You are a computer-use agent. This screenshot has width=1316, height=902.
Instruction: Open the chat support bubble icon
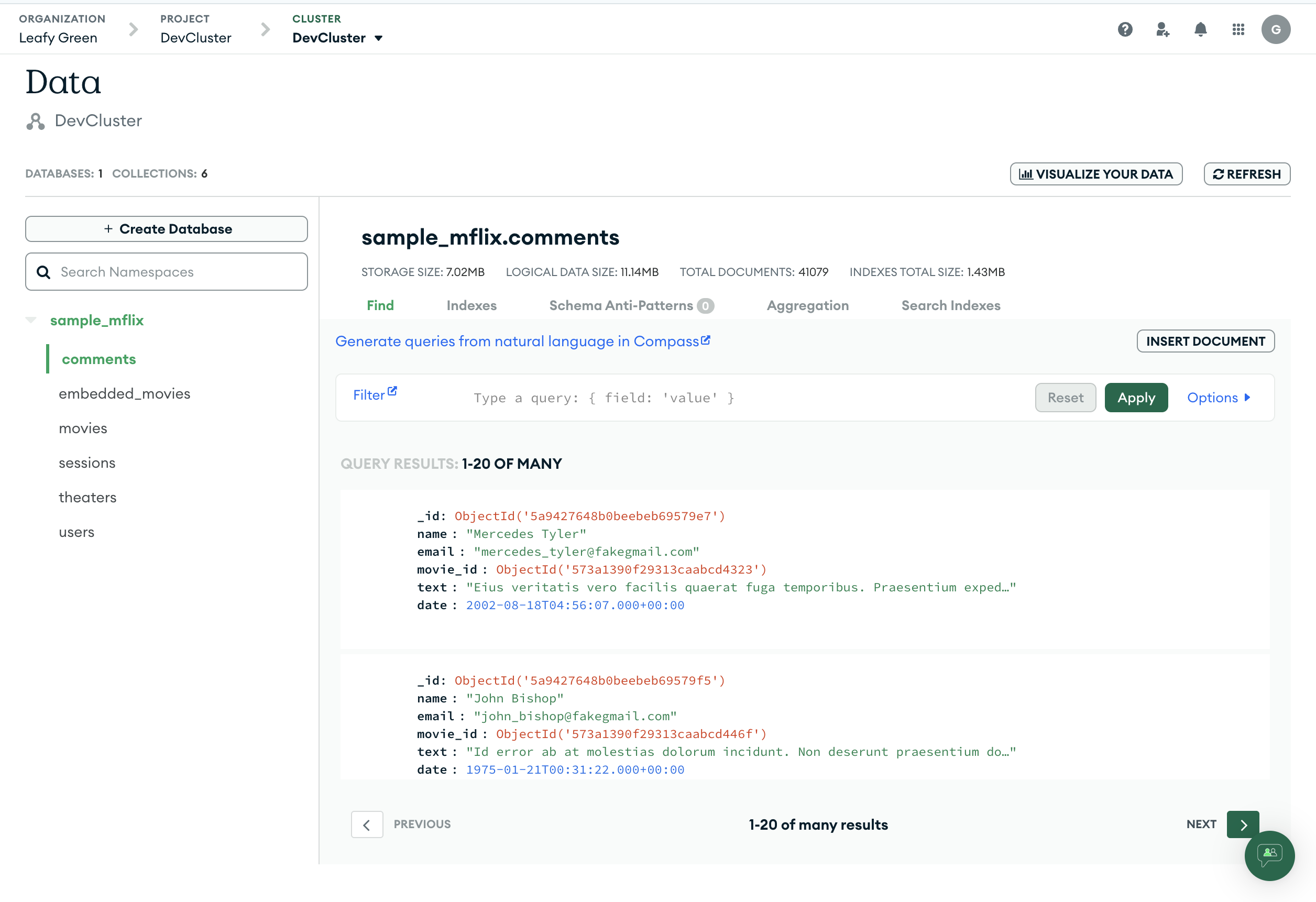click(x=1269, y=855)
